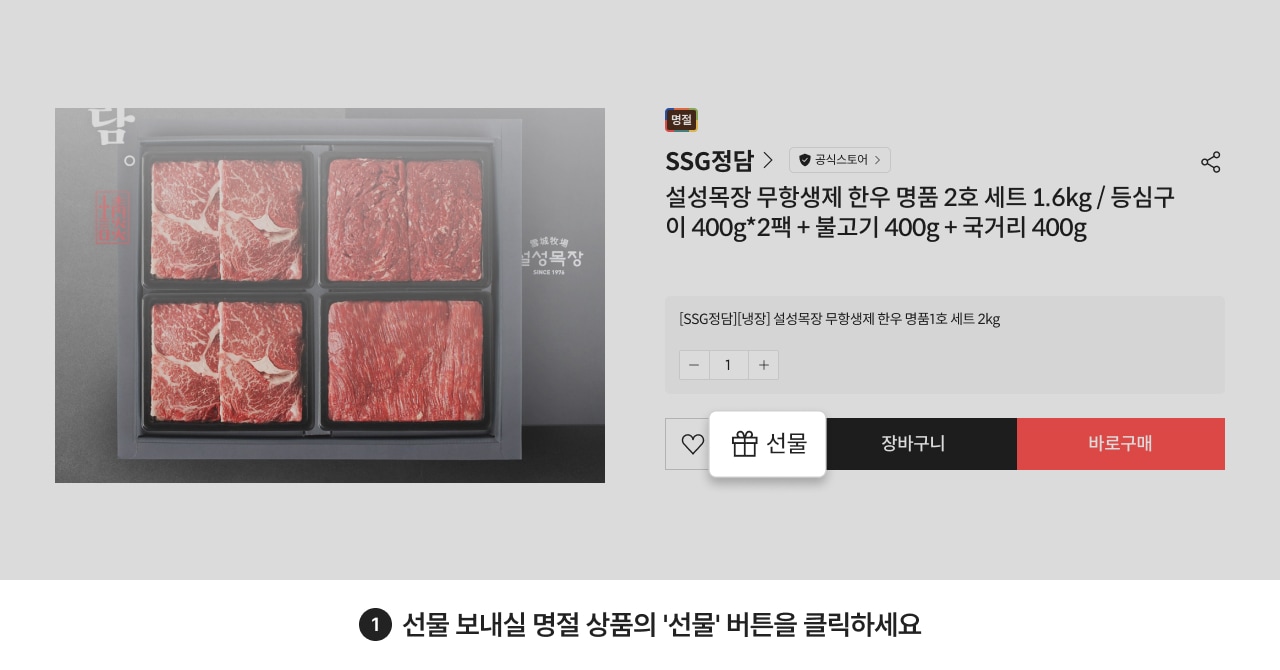Screen dimensions: 1280x670
Task: Expand the chevron next to SSG정담
Action: 768,160
